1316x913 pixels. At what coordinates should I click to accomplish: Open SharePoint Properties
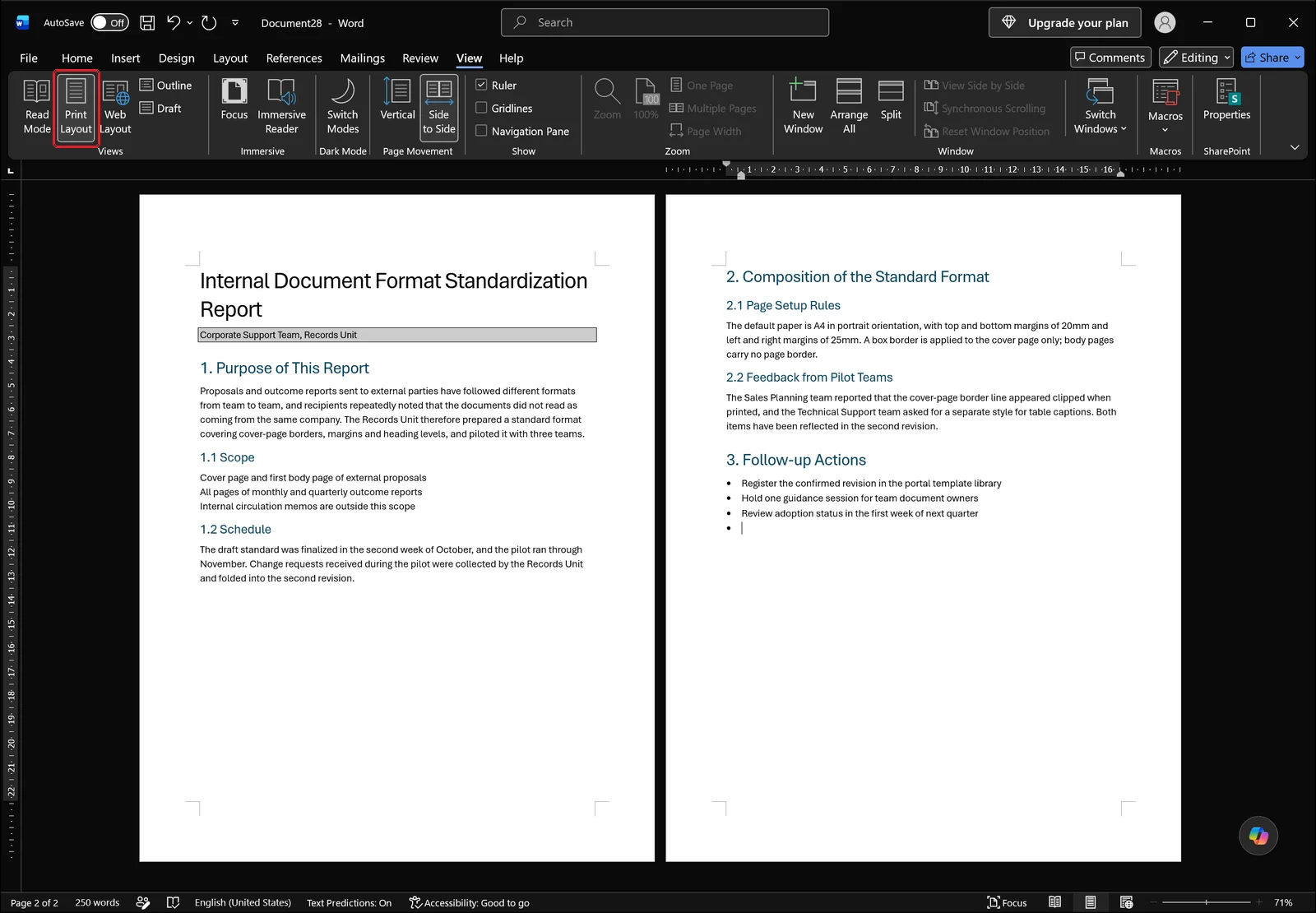click(x=1226, y=101)
